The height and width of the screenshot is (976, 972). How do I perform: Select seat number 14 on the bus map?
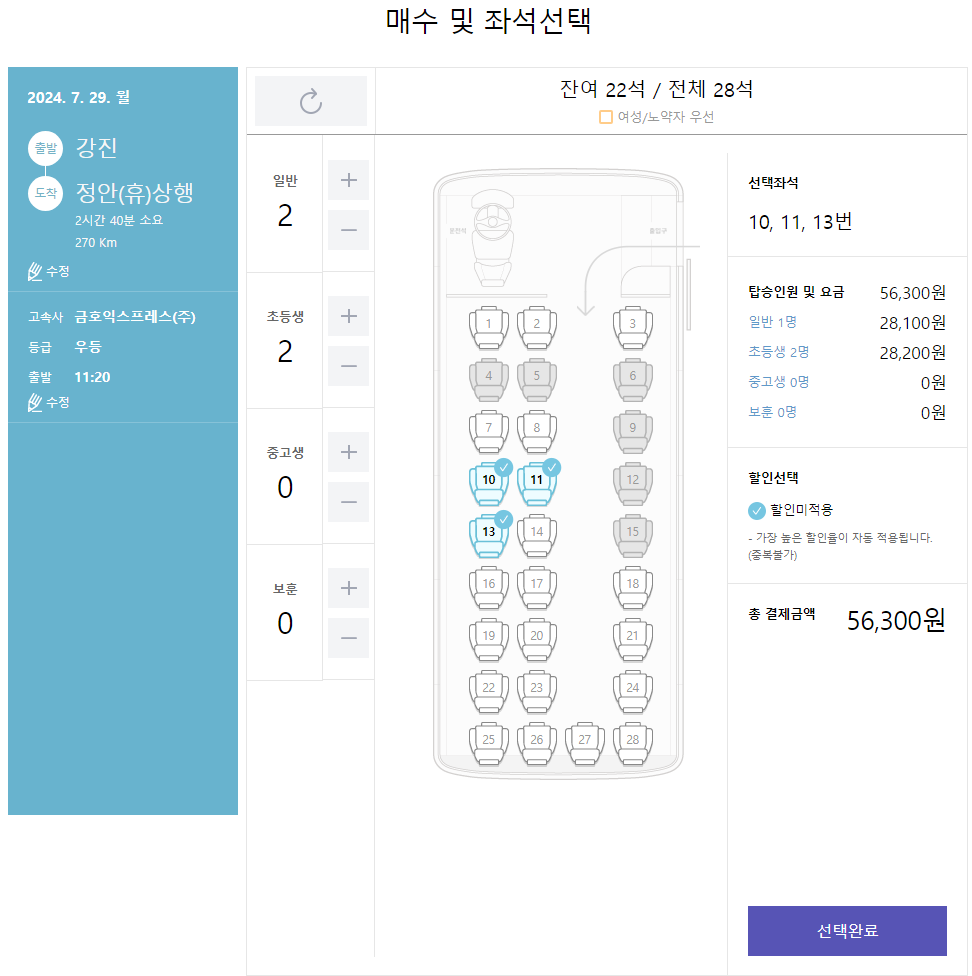coord(537,533)
